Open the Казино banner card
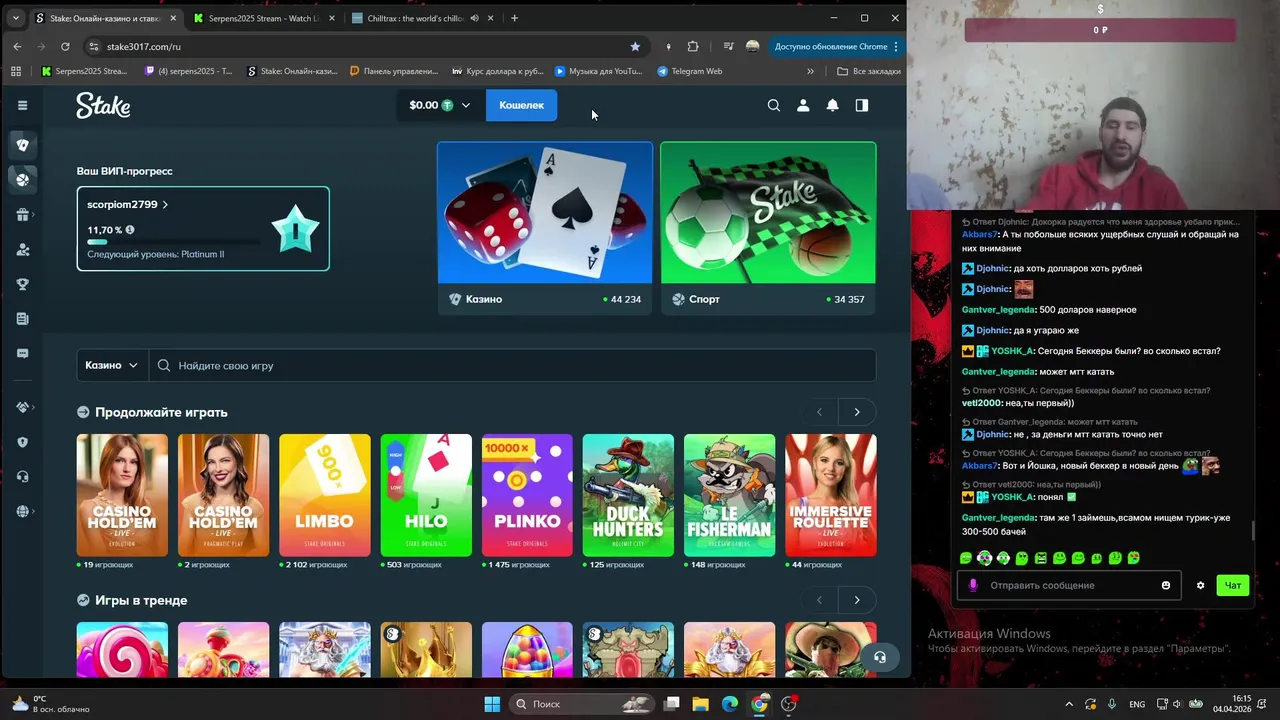 tap(545, 228)
